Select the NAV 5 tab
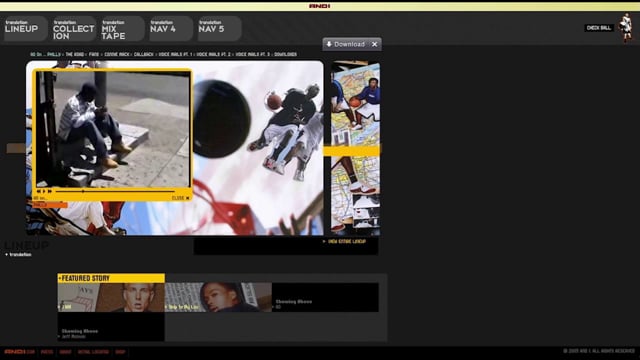 coord(219,29)
